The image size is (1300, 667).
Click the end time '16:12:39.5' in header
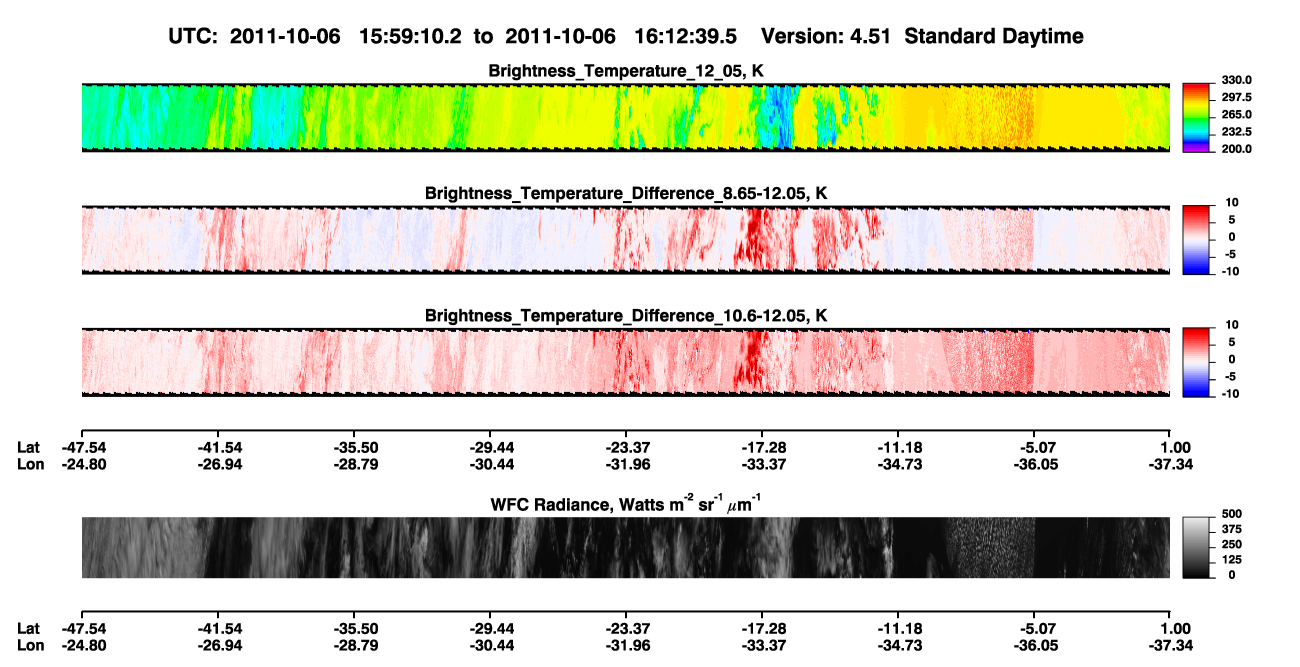[x=686, y=36]
